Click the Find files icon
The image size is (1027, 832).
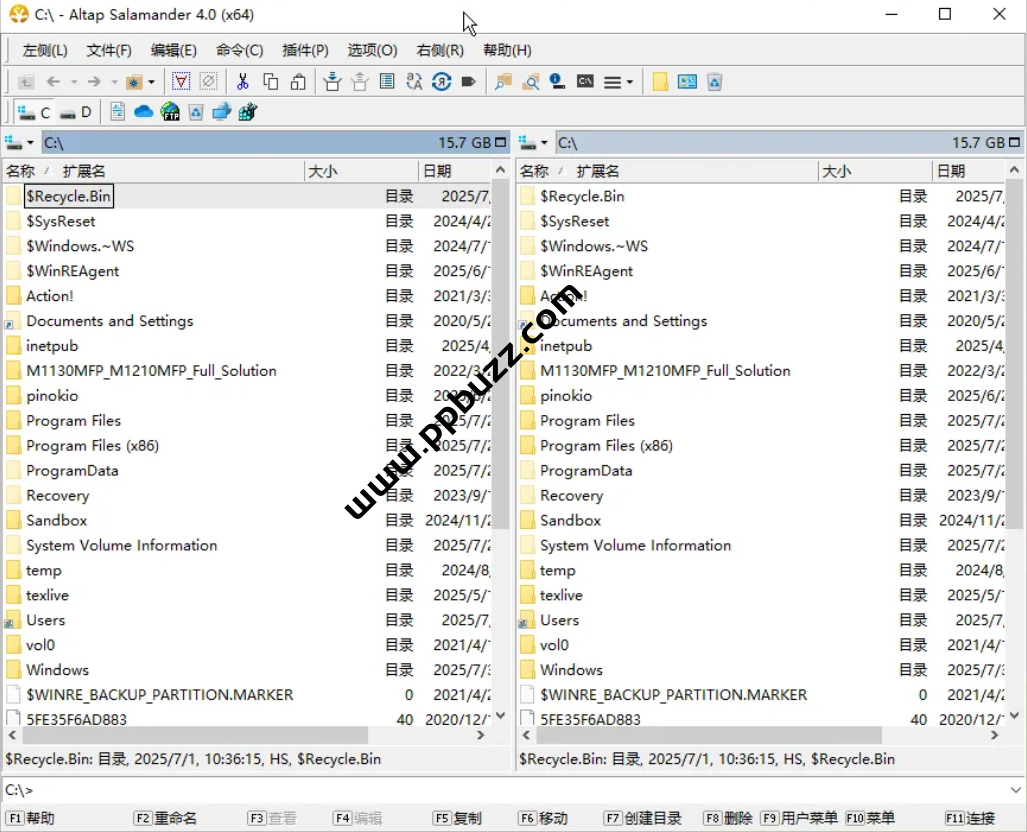point(503,82)
